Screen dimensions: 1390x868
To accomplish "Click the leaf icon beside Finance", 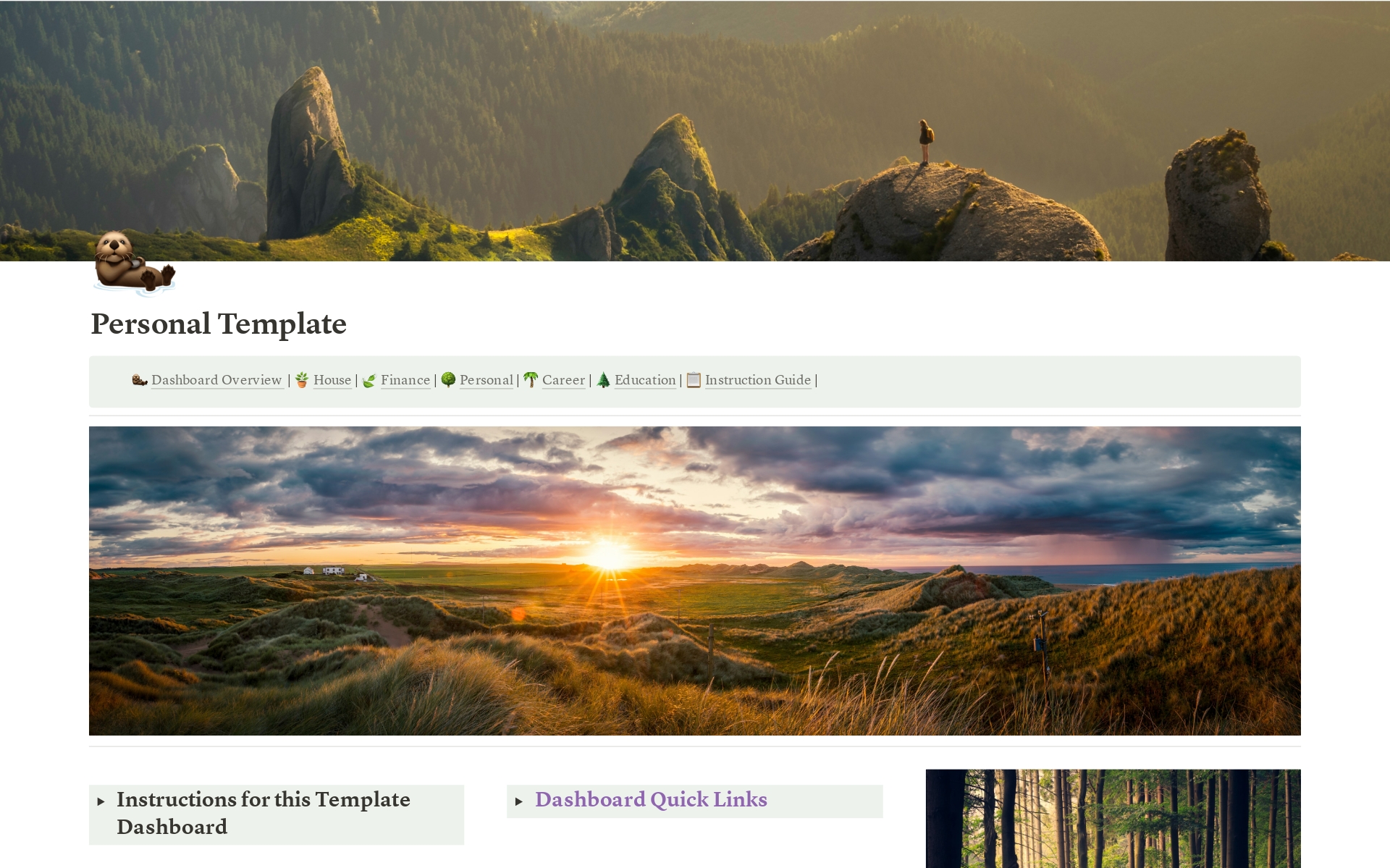I will click(369, 380).
